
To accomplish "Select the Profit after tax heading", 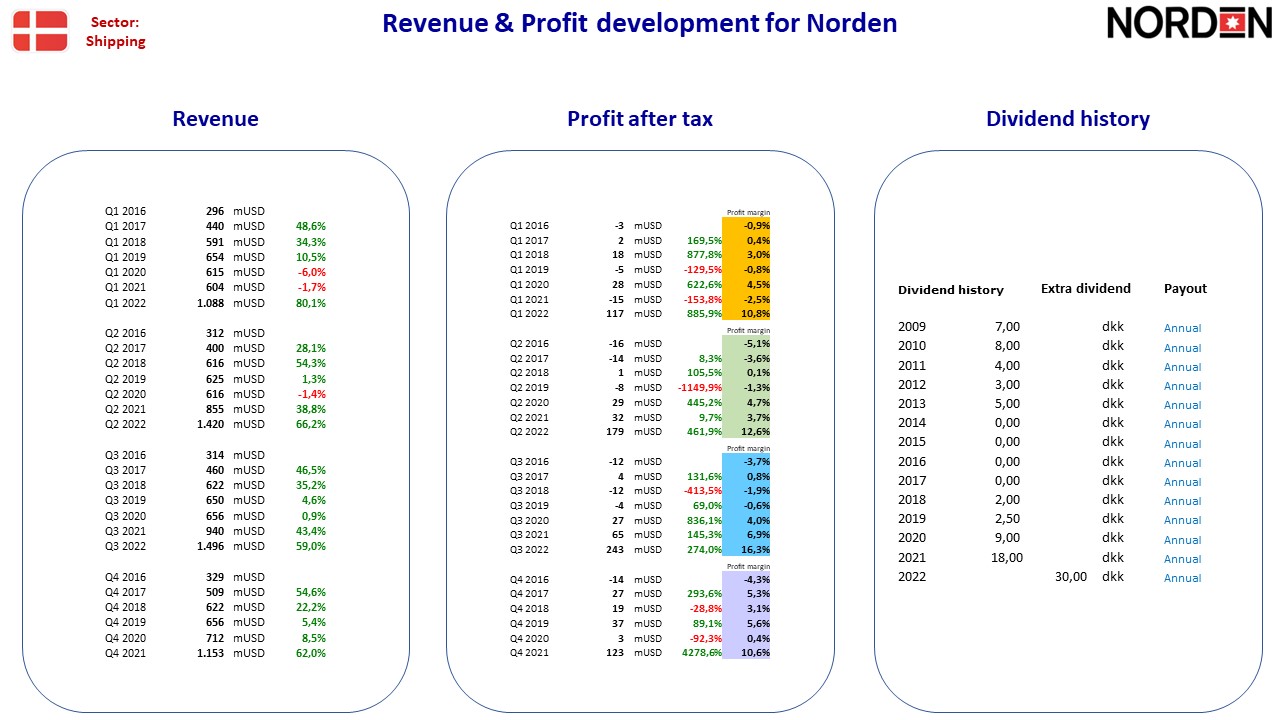I will click(x=640, y=119).
